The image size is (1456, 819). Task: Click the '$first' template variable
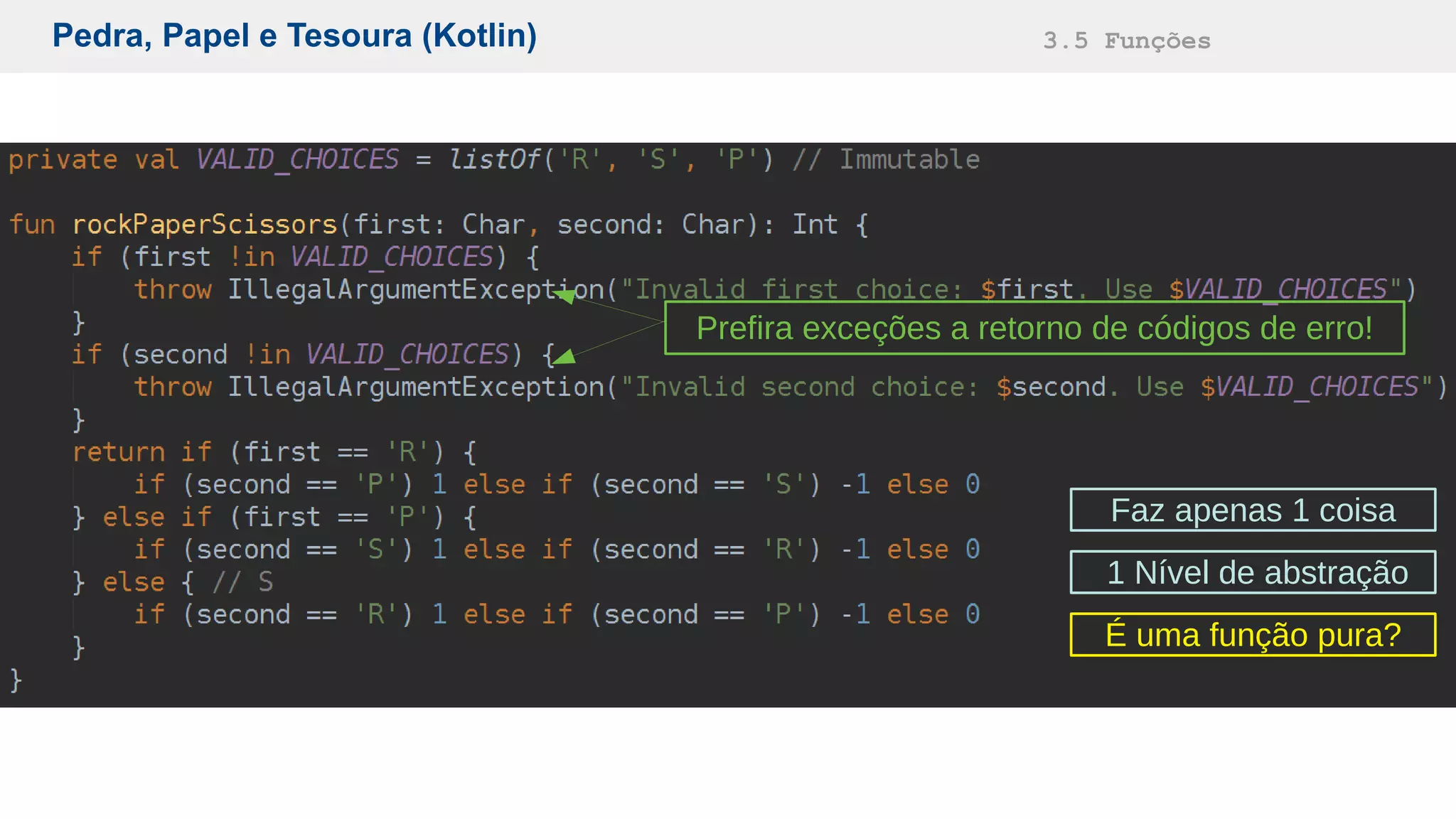(x=1027, y=290)
